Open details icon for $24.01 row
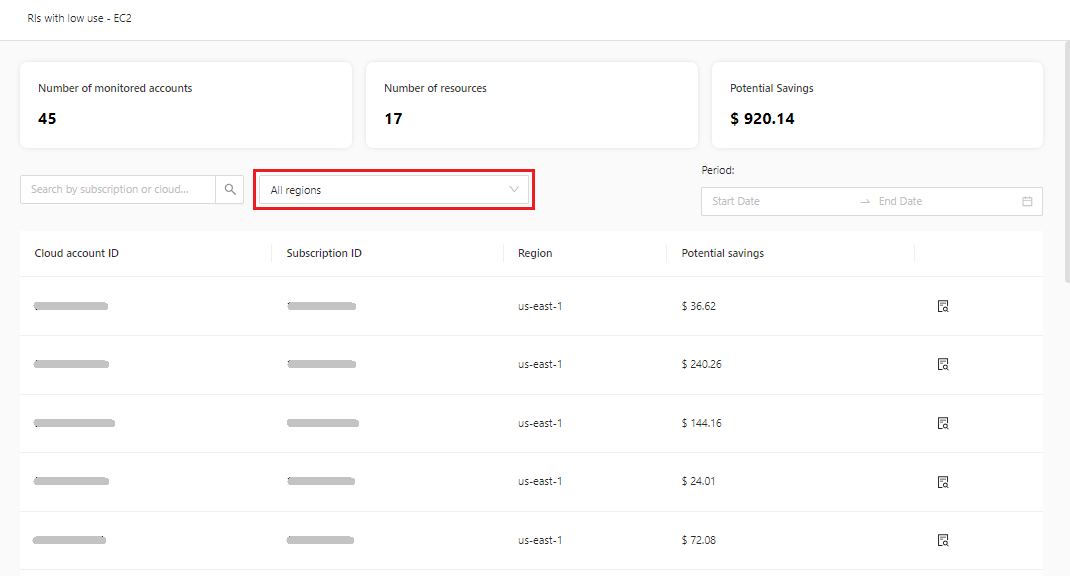This screenshot has width=1070, height=576. [942, 482]
